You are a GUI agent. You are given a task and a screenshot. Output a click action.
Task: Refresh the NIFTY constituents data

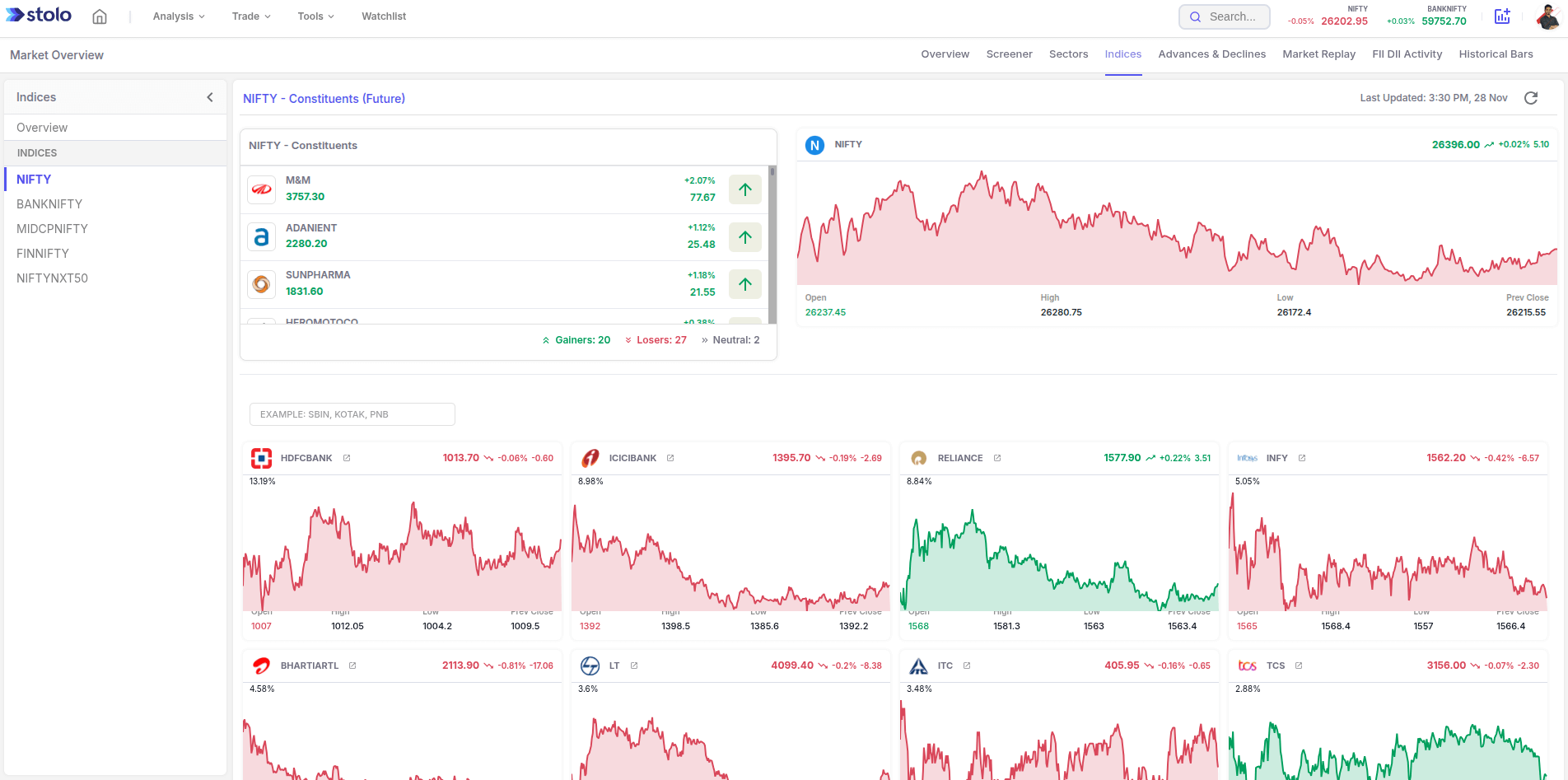[x=1530, y=98]
